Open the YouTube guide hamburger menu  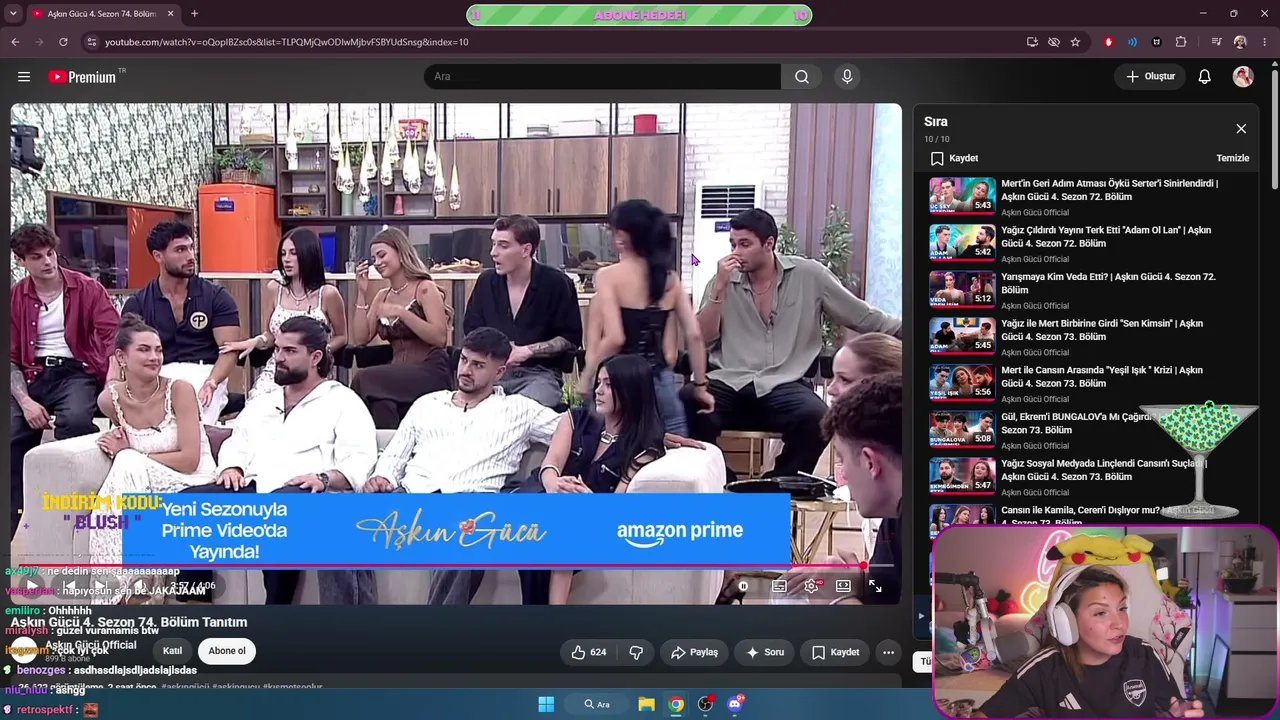click(x=24, y=77)
